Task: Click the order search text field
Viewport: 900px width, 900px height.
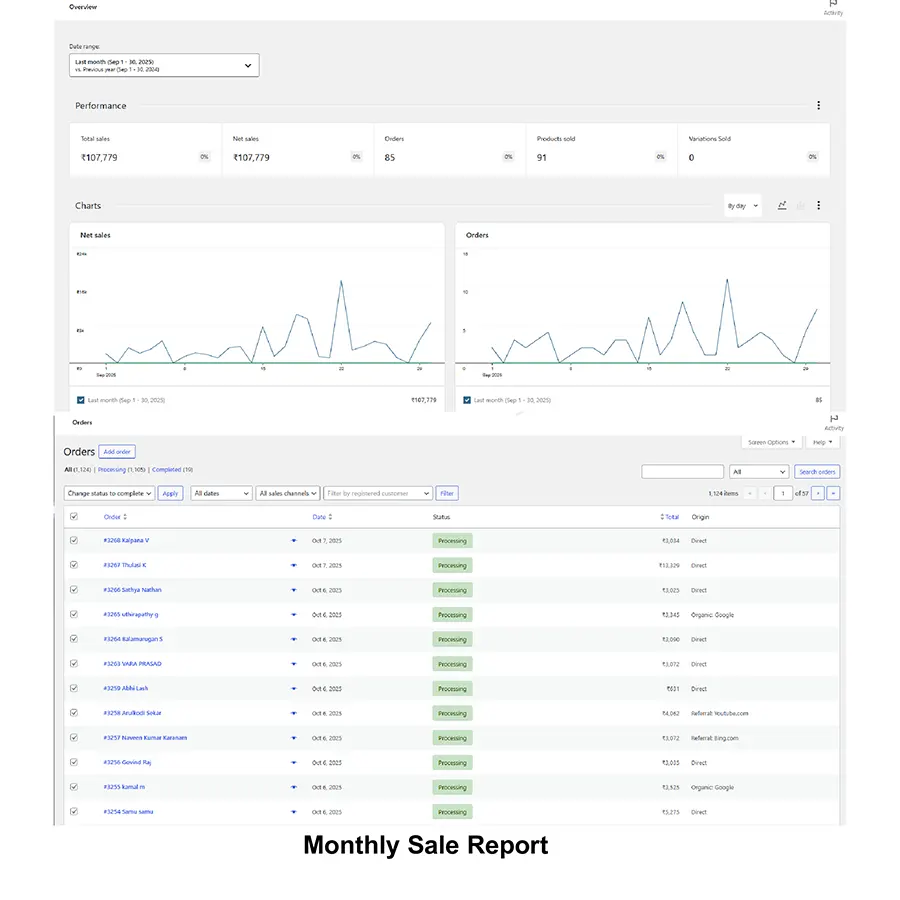Action: (682, 472)
